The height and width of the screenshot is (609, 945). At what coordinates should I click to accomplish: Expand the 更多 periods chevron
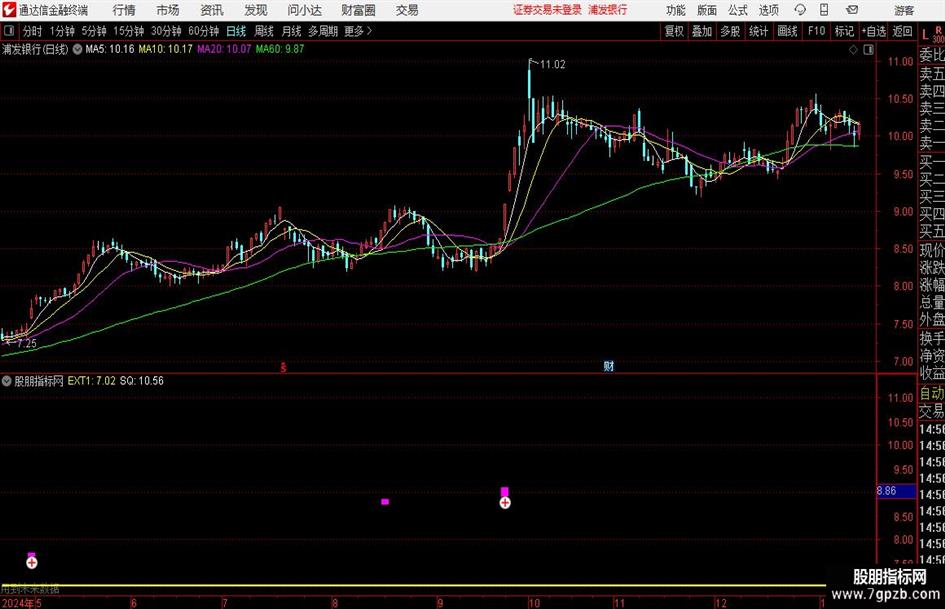(x=370, y=31)
